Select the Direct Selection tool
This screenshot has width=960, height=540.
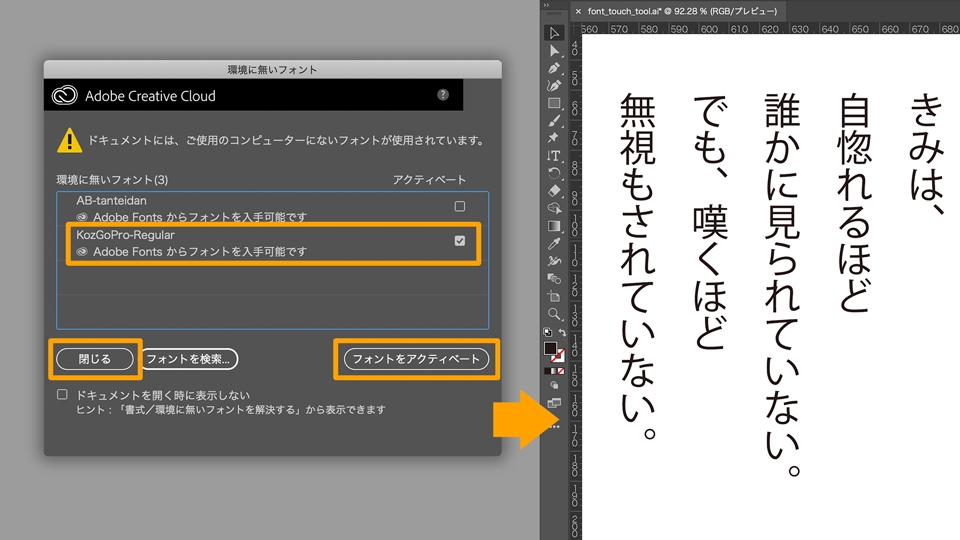pyautogui.click(x=554, y=51)
